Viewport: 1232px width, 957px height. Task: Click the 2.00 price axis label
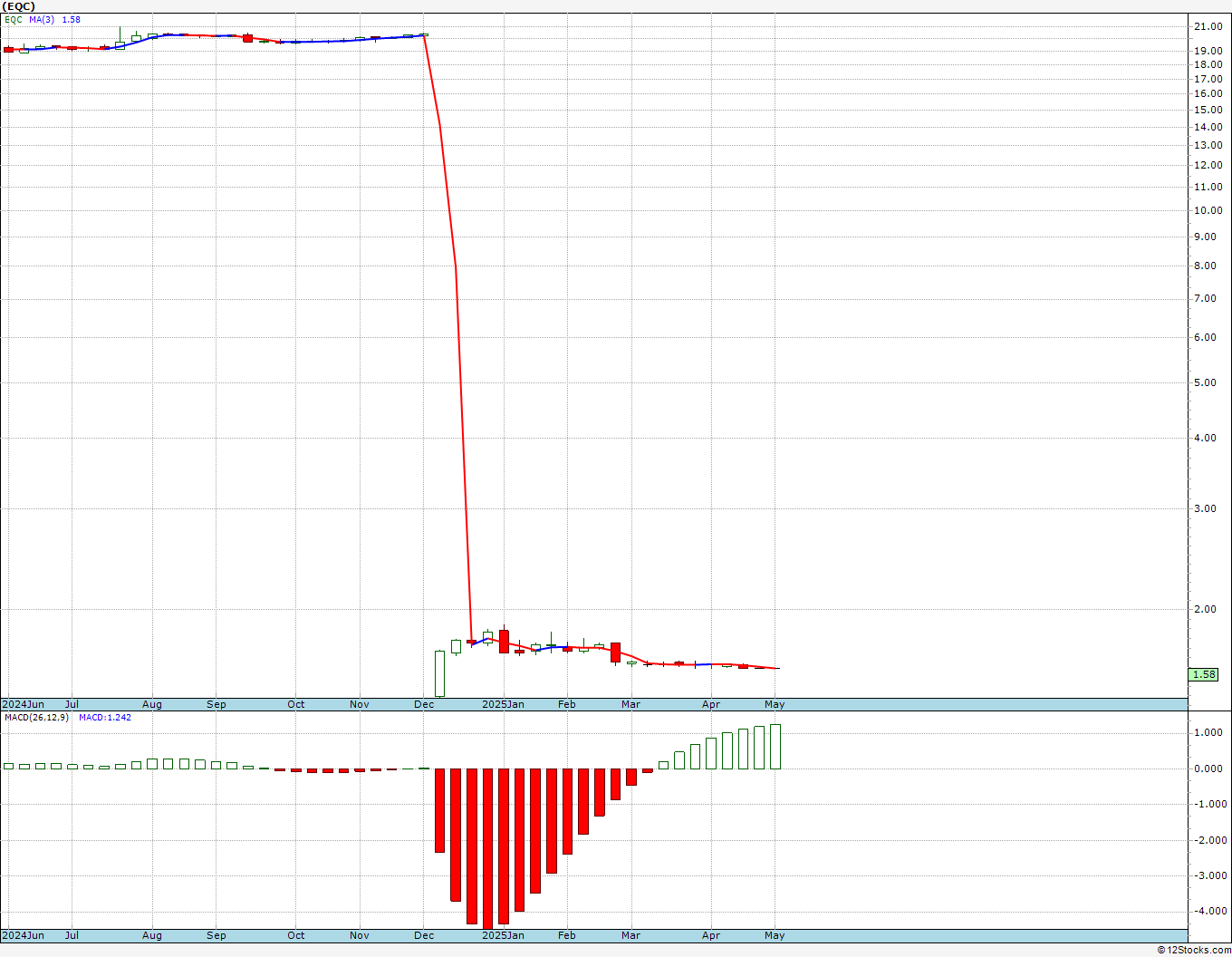point(1205,609)
